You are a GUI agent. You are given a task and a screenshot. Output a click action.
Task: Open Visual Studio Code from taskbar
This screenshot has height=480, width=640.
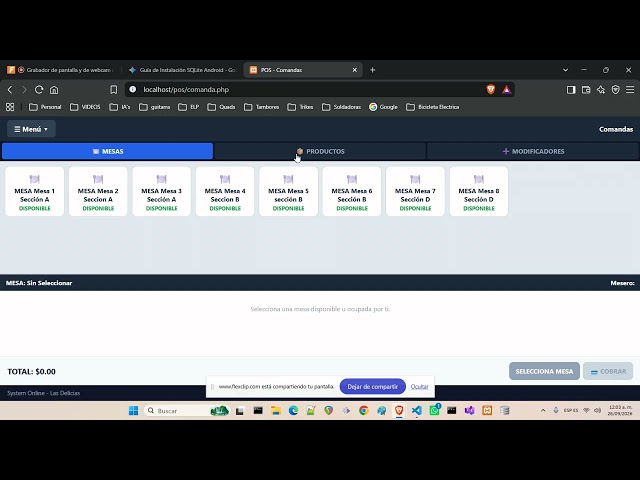[x=416, y=411]
